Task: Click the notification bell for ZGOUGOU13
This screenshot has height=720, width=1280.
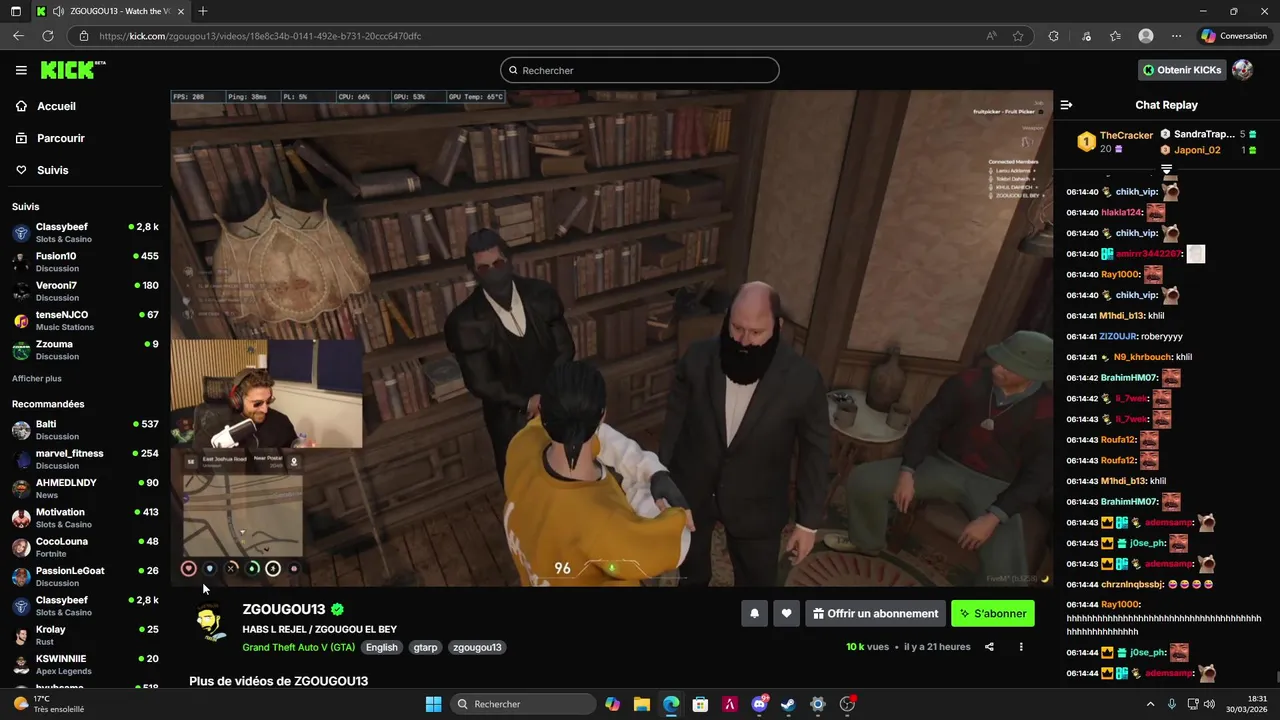Action: click(755, 614)
